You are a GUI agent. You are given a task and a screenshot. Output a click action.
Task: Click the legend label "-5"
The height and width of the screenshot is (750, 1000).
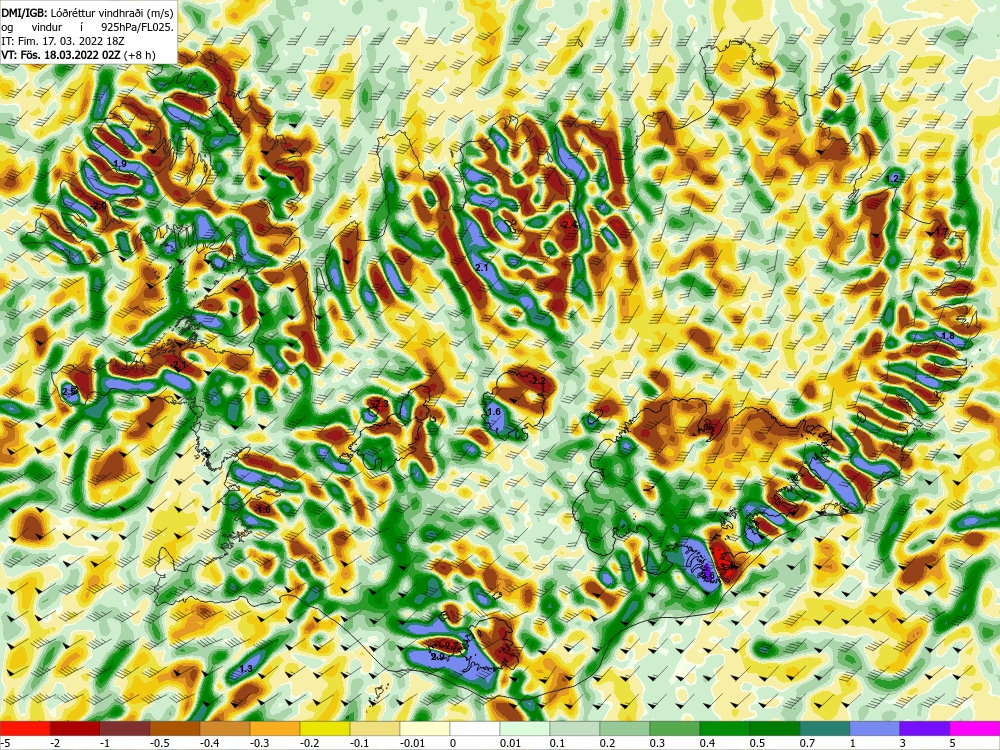tap(5, 743)
